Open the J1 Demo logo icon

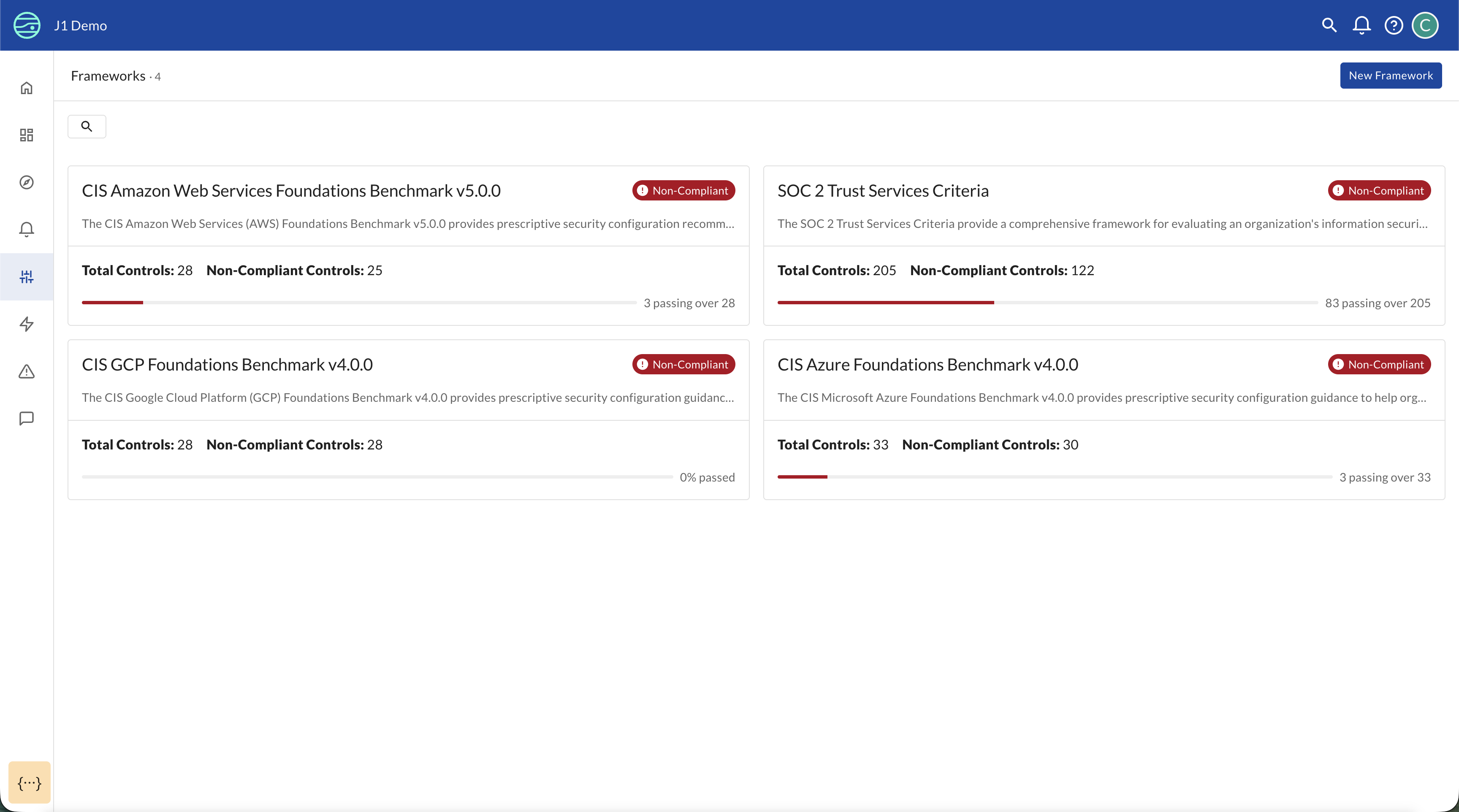[x=27, y=25]
